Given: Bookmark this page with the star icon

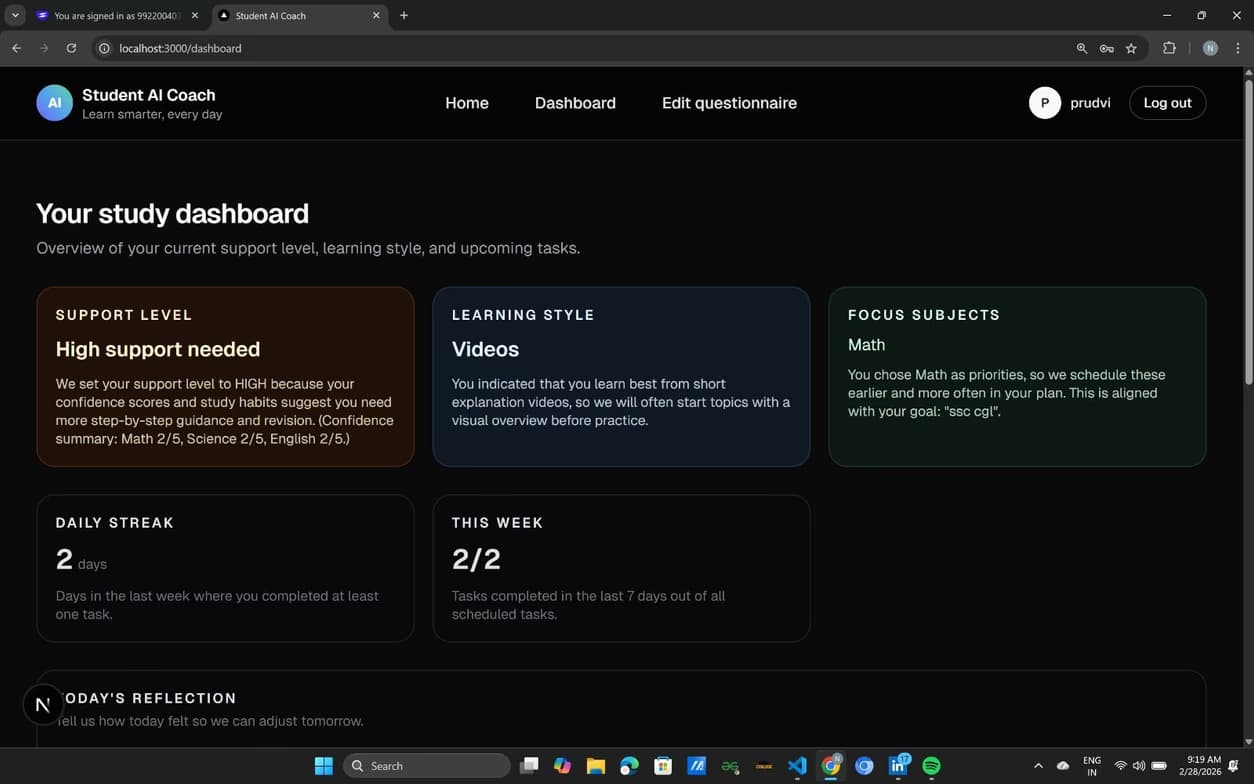Looking at the screenshot, I should tap(1131, 48).
